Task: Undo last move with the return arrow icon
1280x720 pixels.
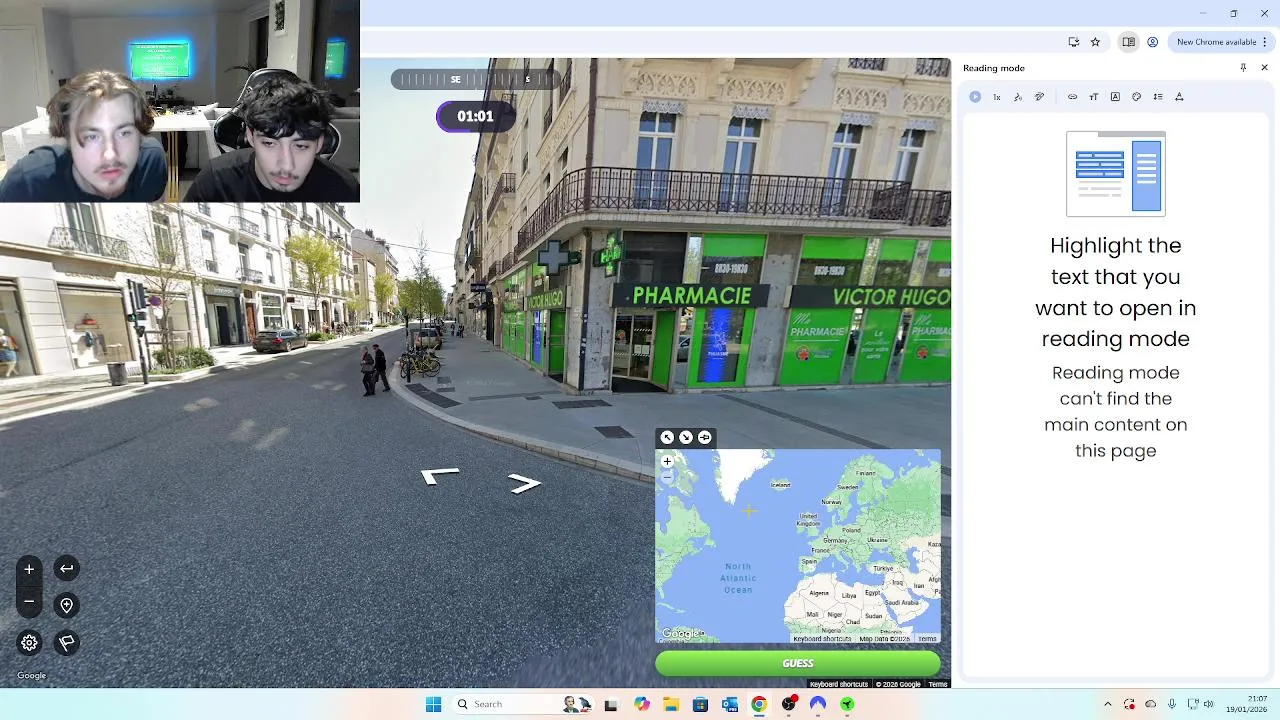Action: pos(67,569)
